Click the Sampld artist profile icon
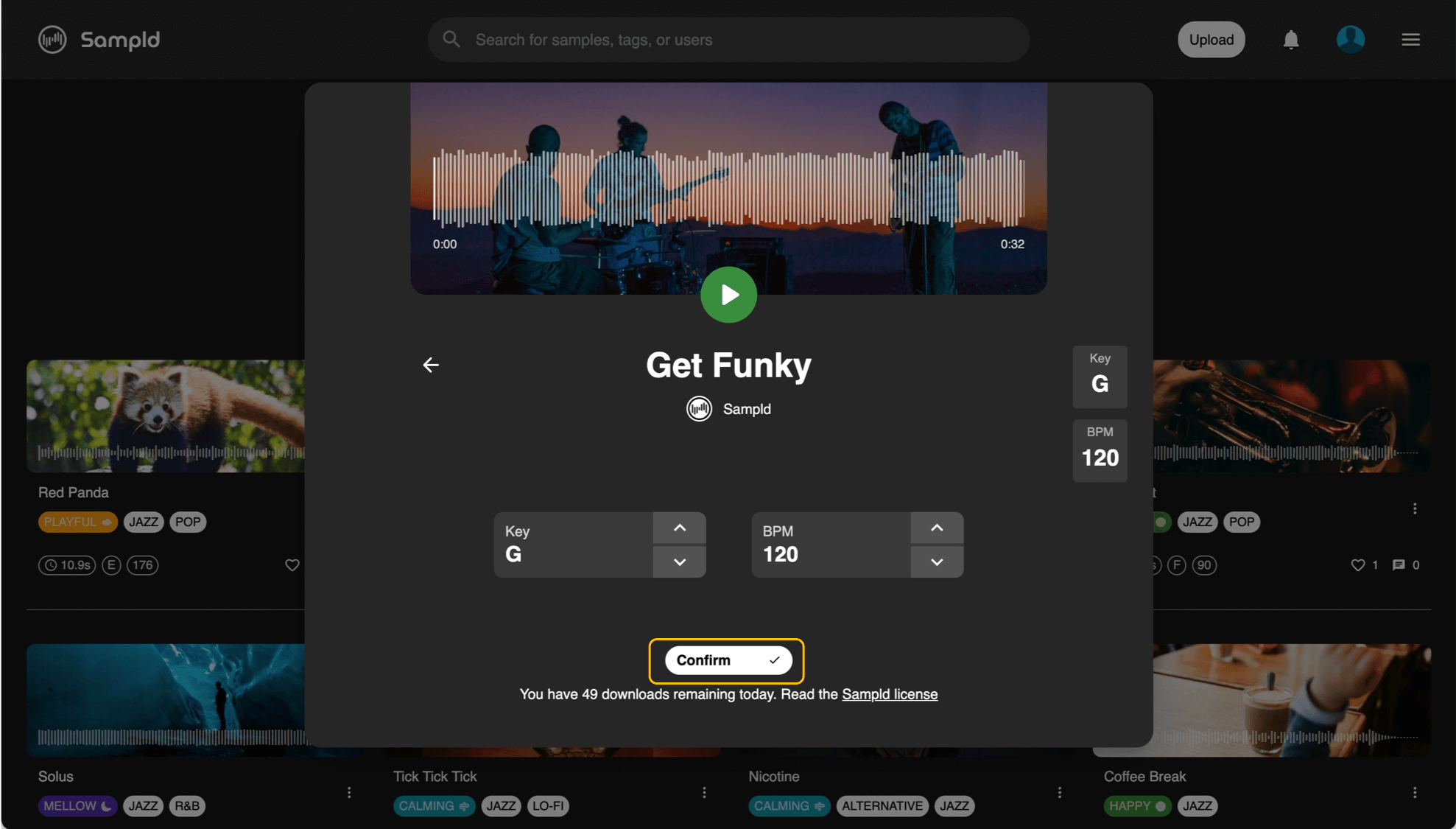 coord(700,408)
